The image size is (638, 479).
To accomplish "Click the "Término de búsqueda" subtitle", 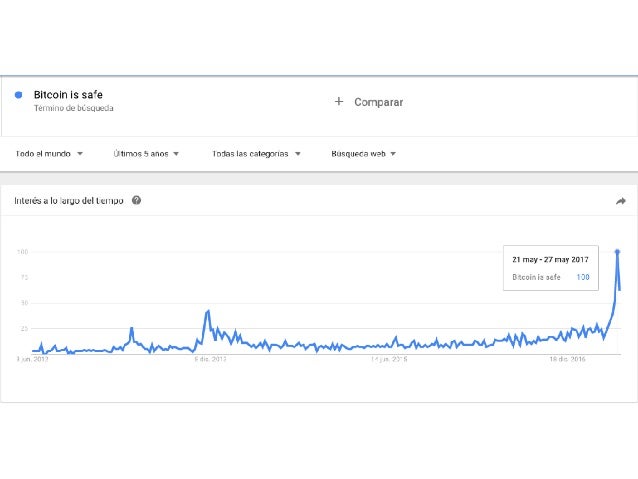I will 73,108.
